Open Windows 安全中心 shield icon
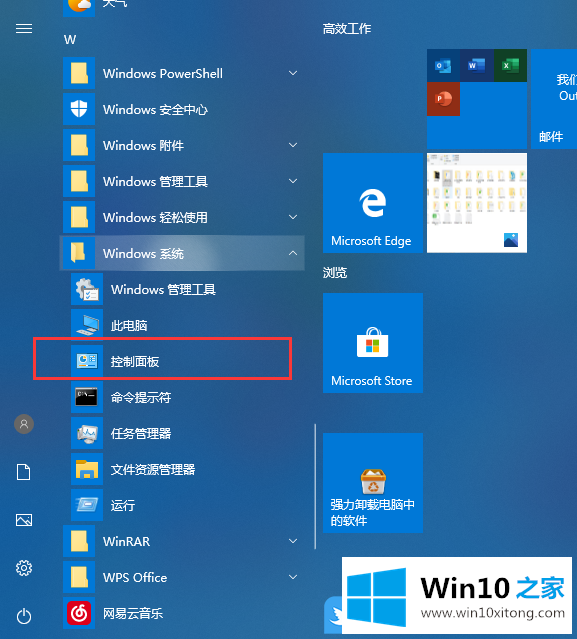The image size is (577, 639). point(79,109)
